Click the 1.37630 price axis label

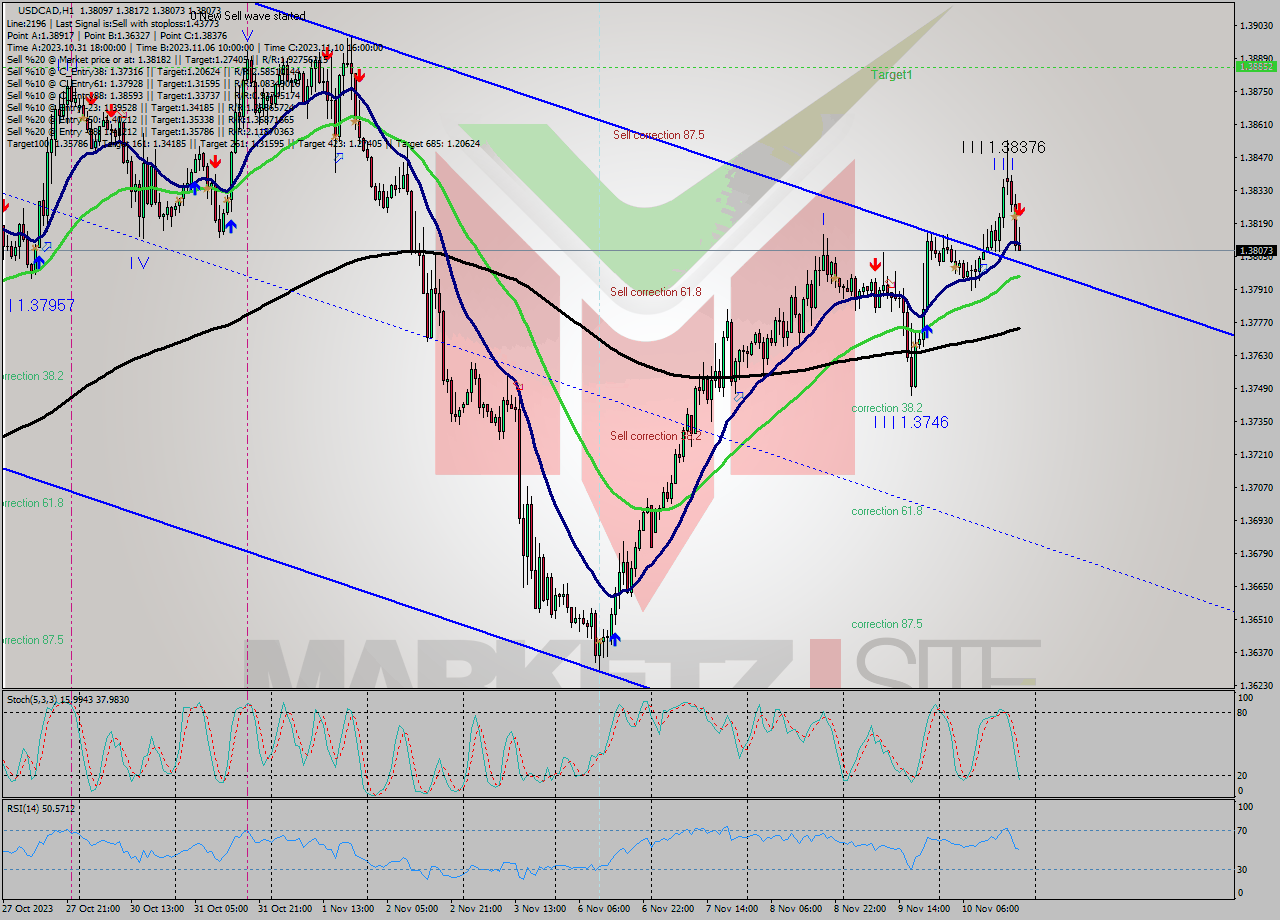point(1255,355)
